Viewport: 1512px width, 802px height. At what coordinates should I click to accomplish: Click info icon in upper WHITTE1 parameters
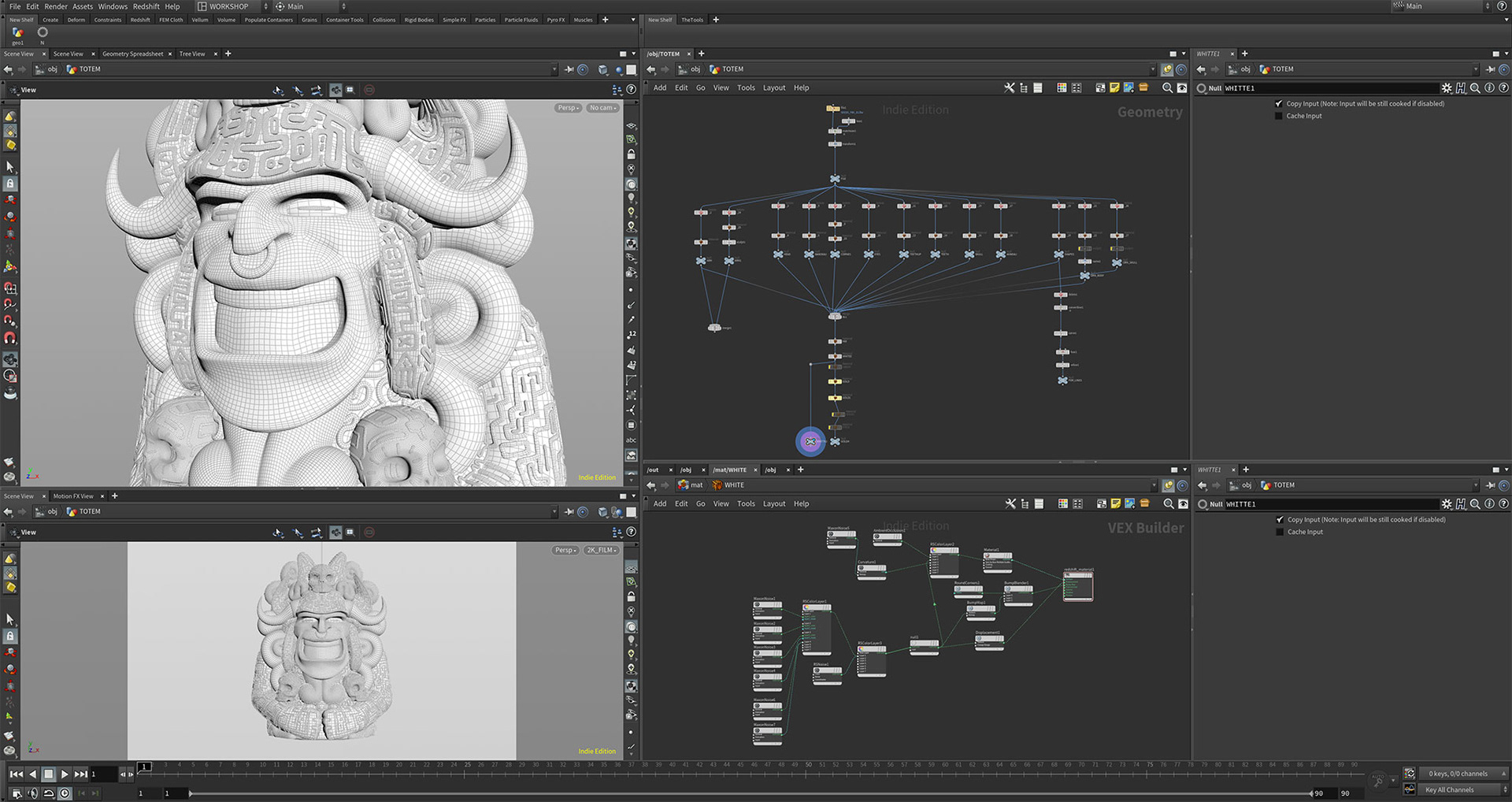coord(1489,88)
